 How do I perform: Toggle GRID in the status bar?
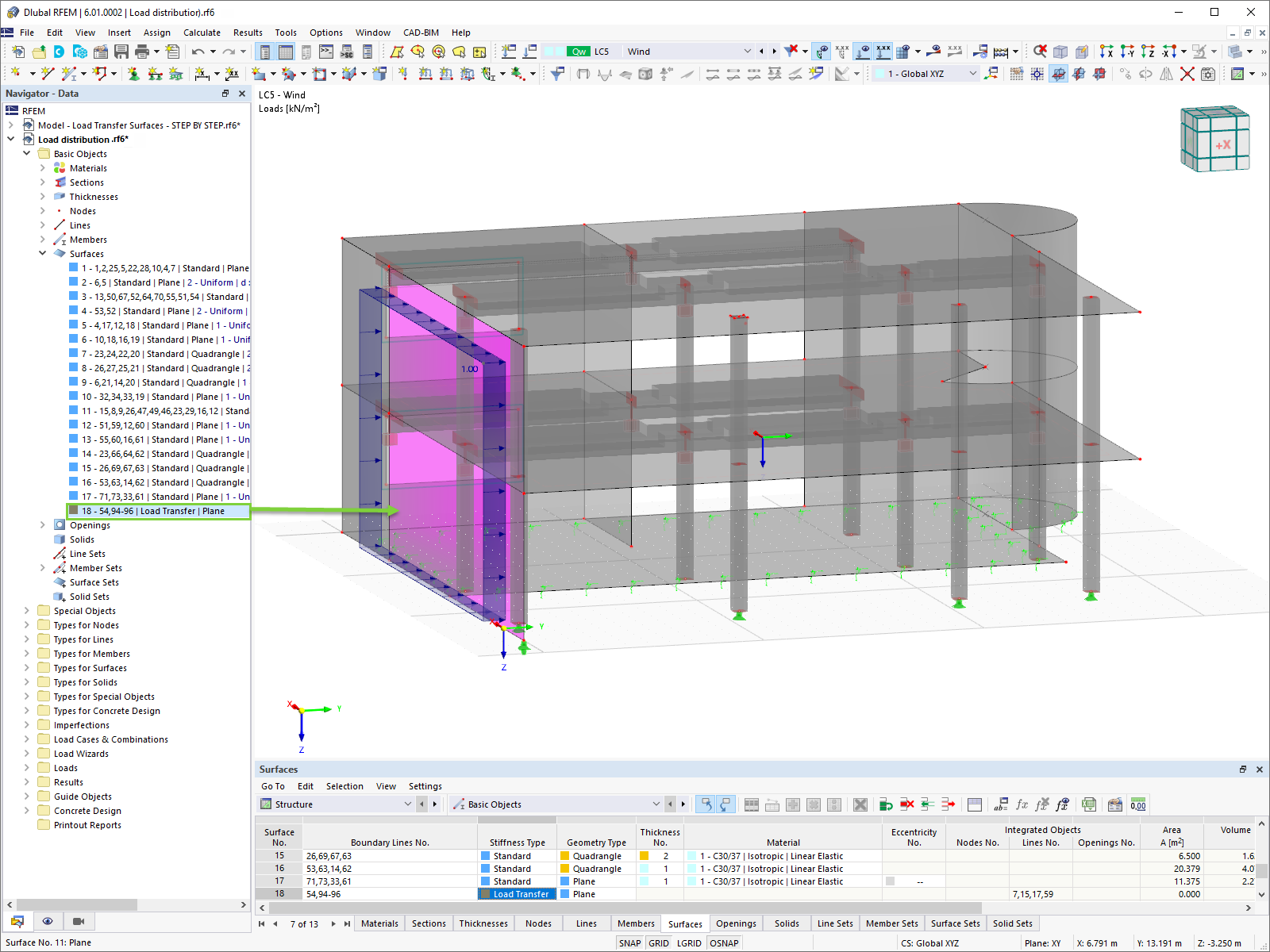[659, 943]
